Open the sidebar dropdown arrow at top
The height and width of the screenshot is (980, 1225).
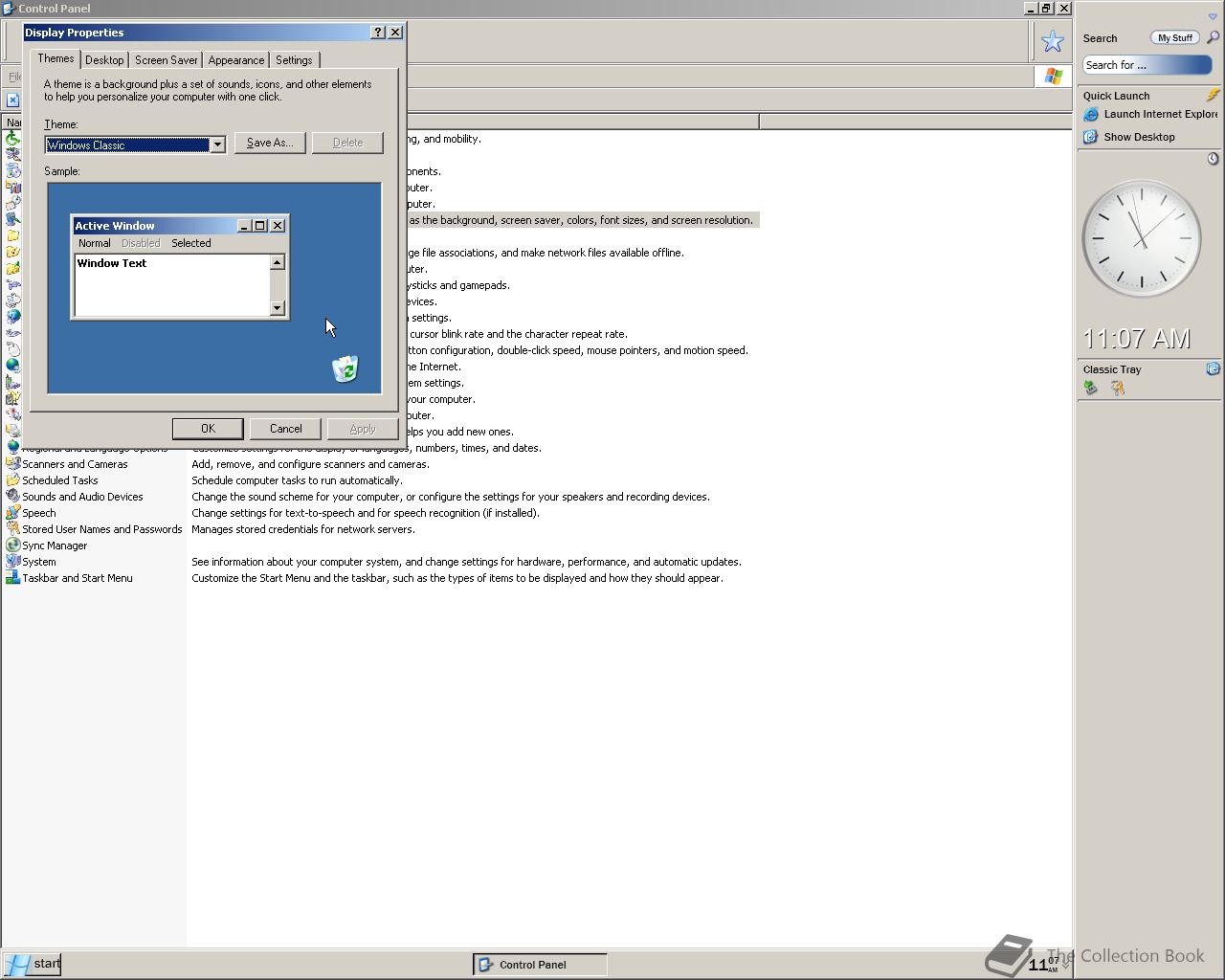tap(1213, 16)
